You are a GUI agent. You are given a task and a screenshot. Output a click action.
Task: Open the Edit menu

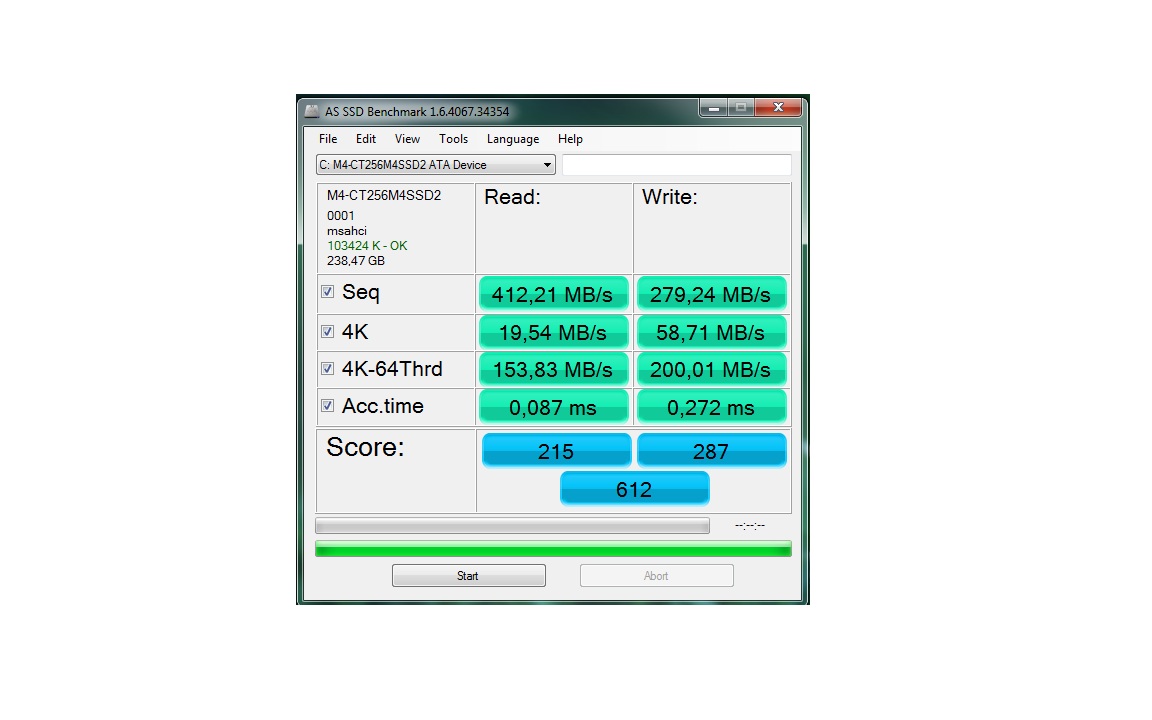(x=366, y=139)
